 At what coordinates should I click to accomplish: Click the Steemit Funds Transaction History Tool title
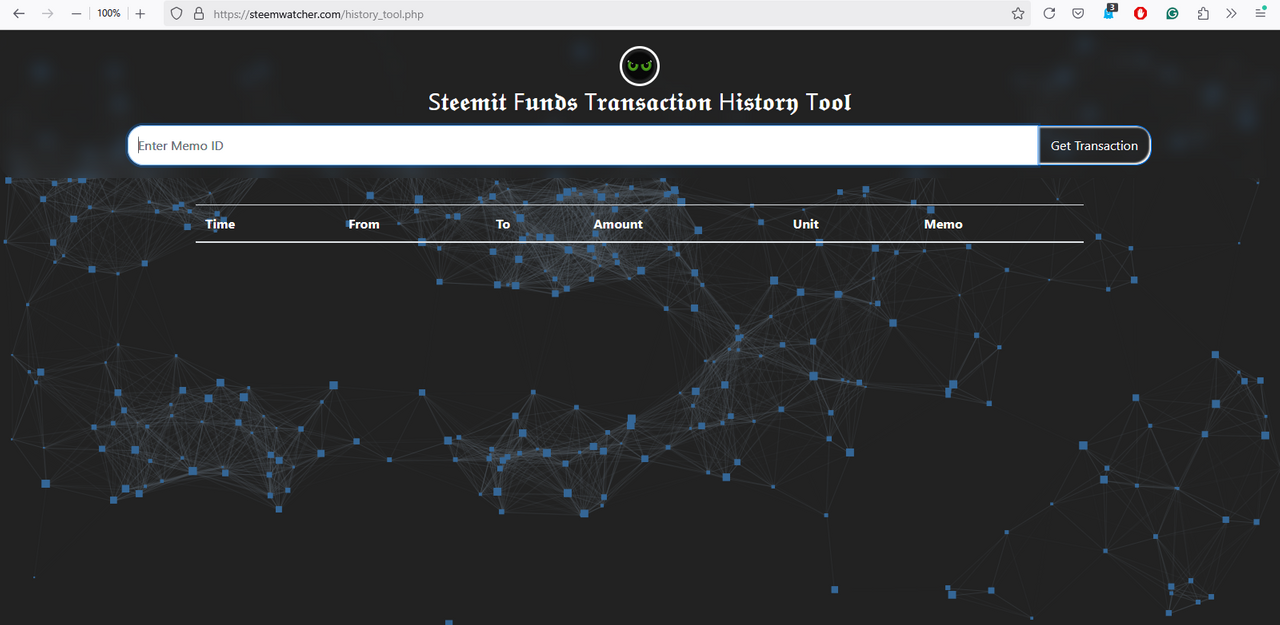[640, 103]
